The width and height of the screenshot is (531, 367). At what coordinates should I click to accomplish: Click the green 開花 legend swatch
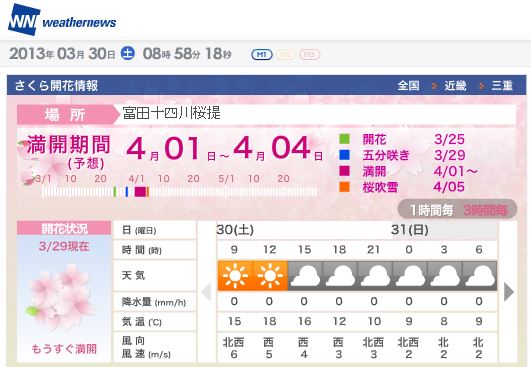click(344, 139)
